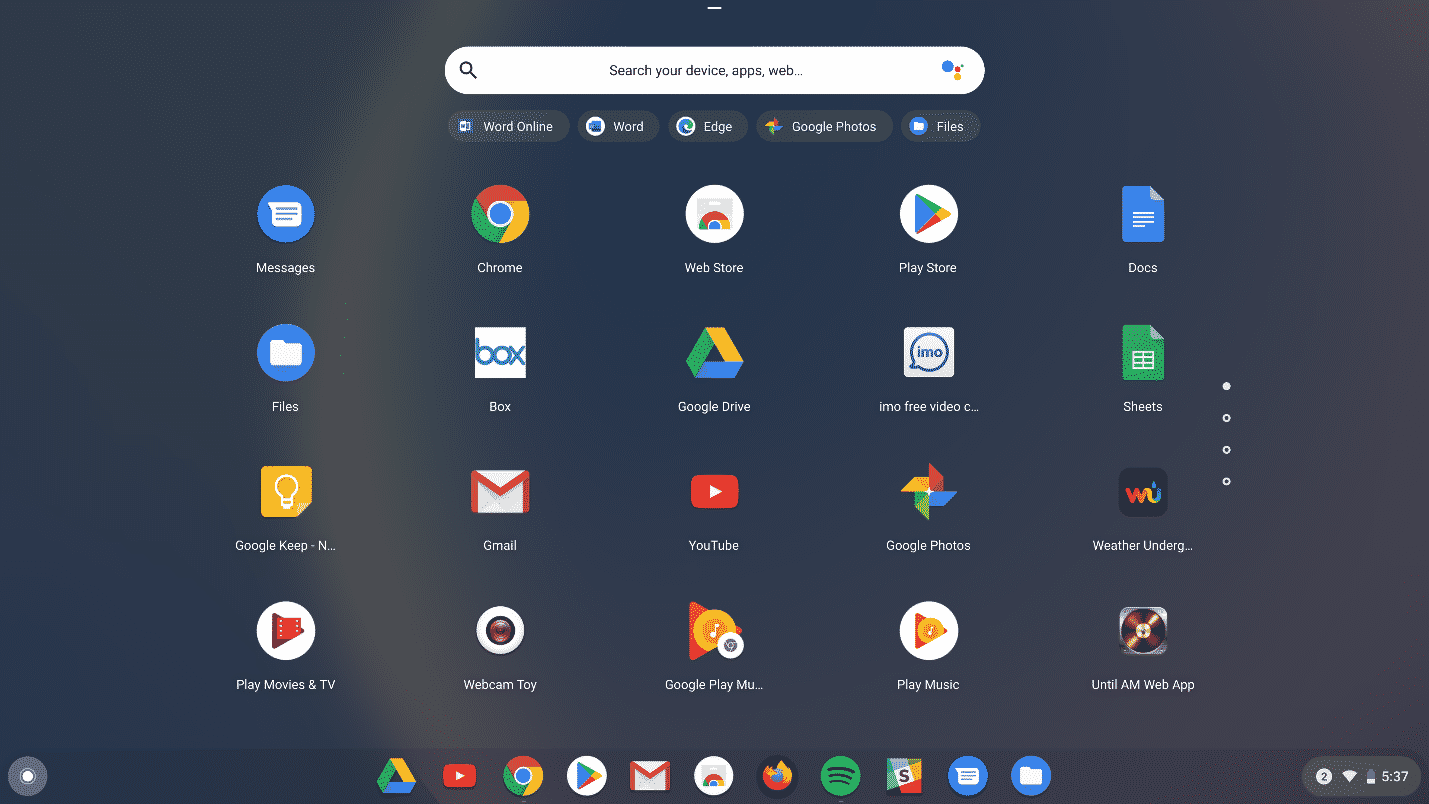
Task: Jump to the last launcher page dot
Action: 1226,481
